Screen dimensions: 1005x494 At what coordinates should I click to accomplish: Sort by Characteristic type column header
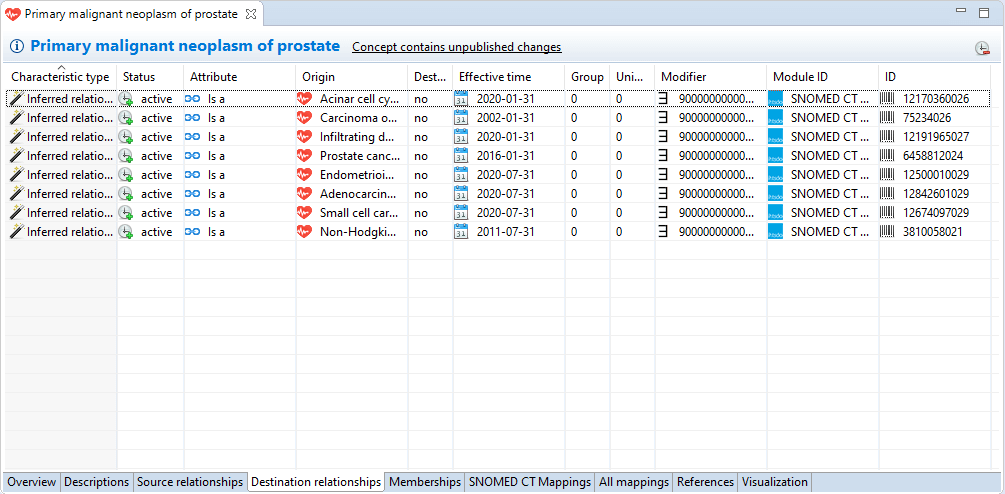pyautogui.click(x=60, y=77)
